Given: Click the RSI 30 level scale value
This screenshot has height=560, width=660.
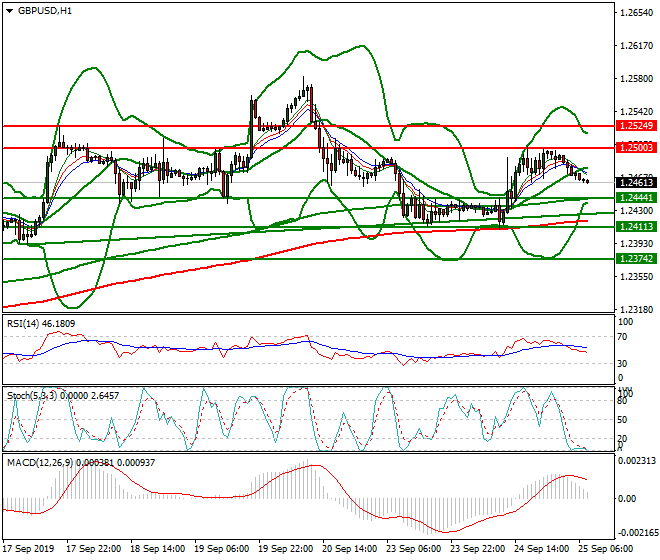Looking at the screenshot, I should (622, 363).
